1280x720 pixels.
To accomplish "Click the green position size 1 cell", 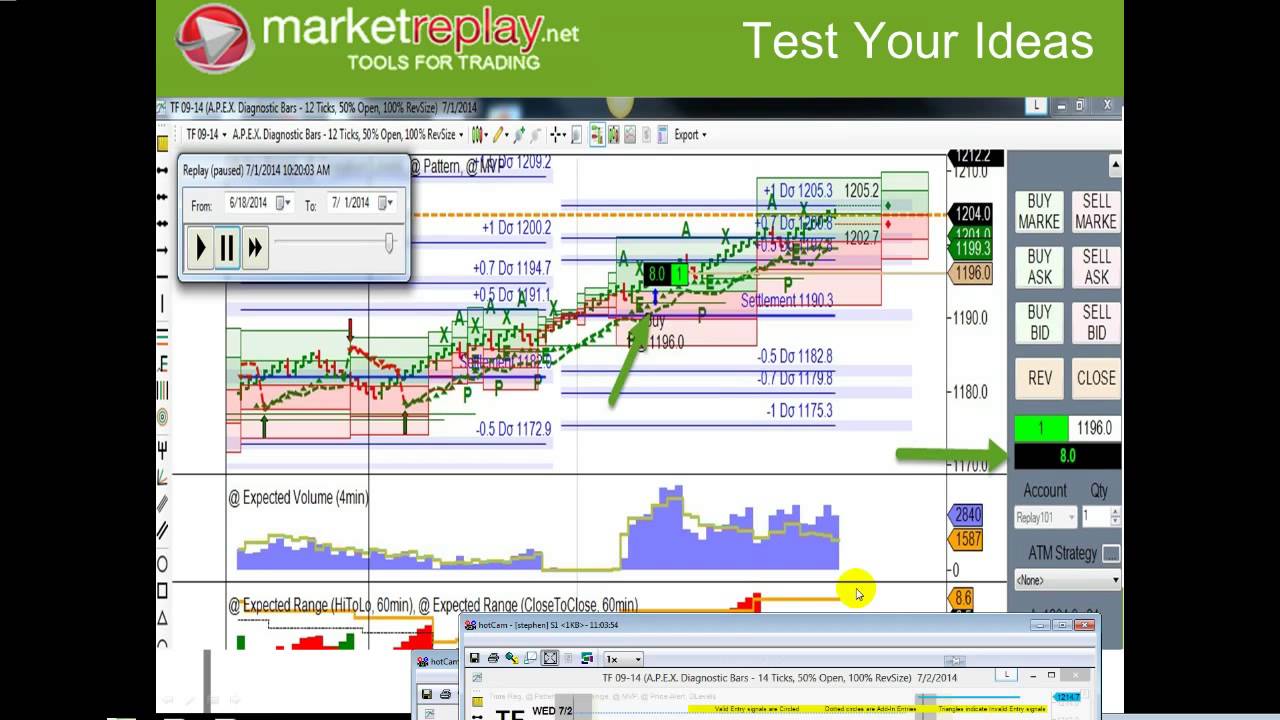I will point(1041,428).
